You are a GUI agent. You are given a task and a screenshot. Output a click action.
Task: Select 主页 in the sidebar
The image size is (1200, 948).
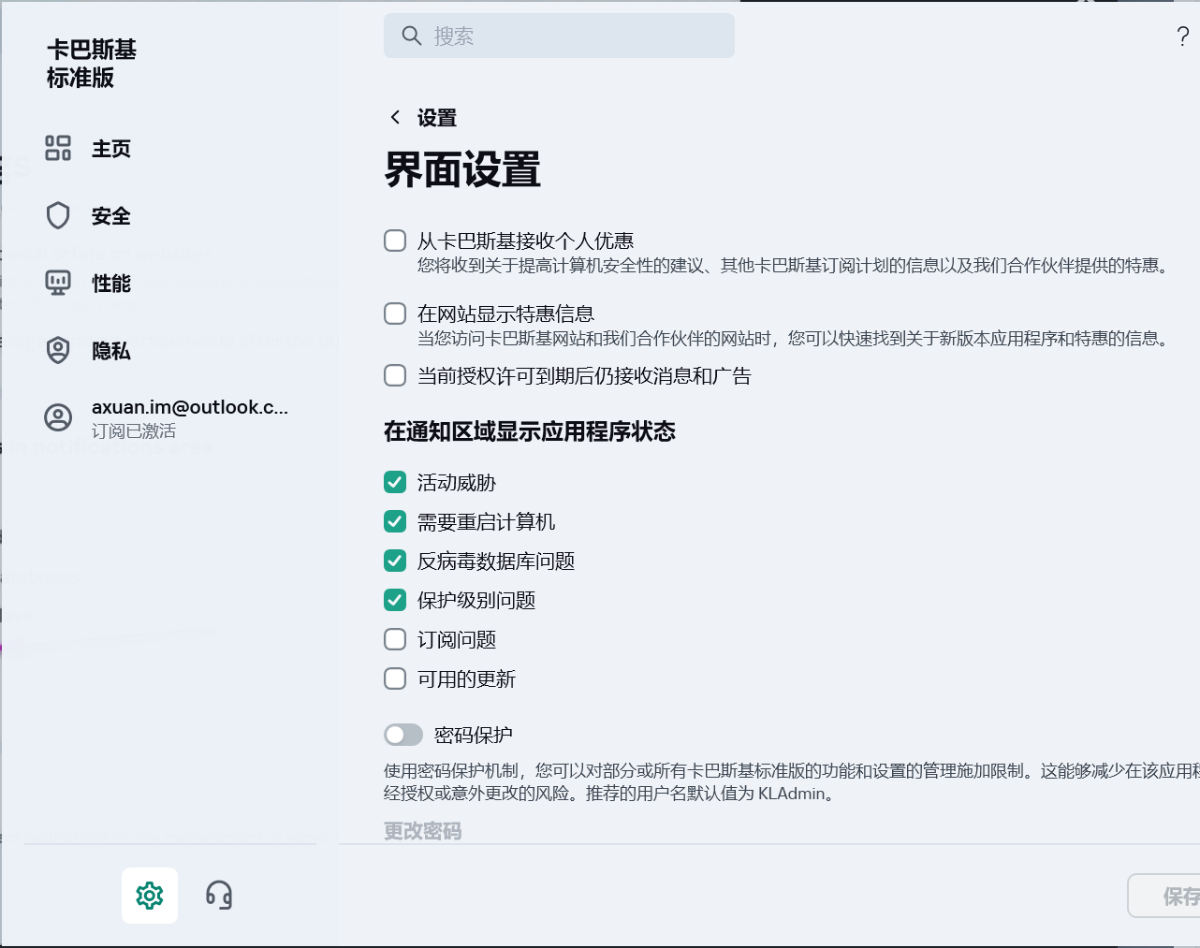tap(111, 149)
